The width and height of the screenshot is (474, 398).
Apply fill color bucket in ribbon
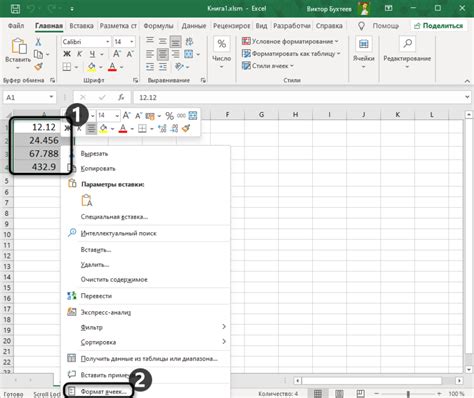91,67
